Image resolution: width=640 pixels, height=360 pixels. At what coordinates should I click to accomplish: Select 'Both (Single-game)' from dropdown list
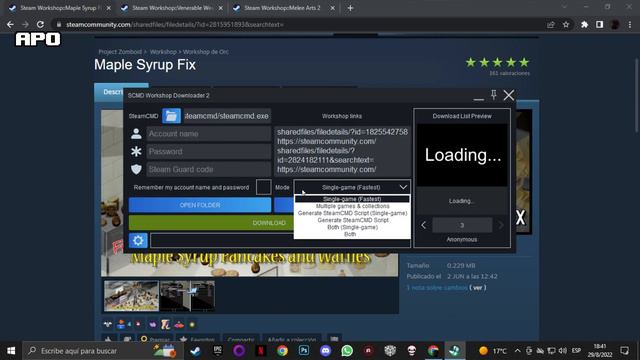(x=352, y=227)
